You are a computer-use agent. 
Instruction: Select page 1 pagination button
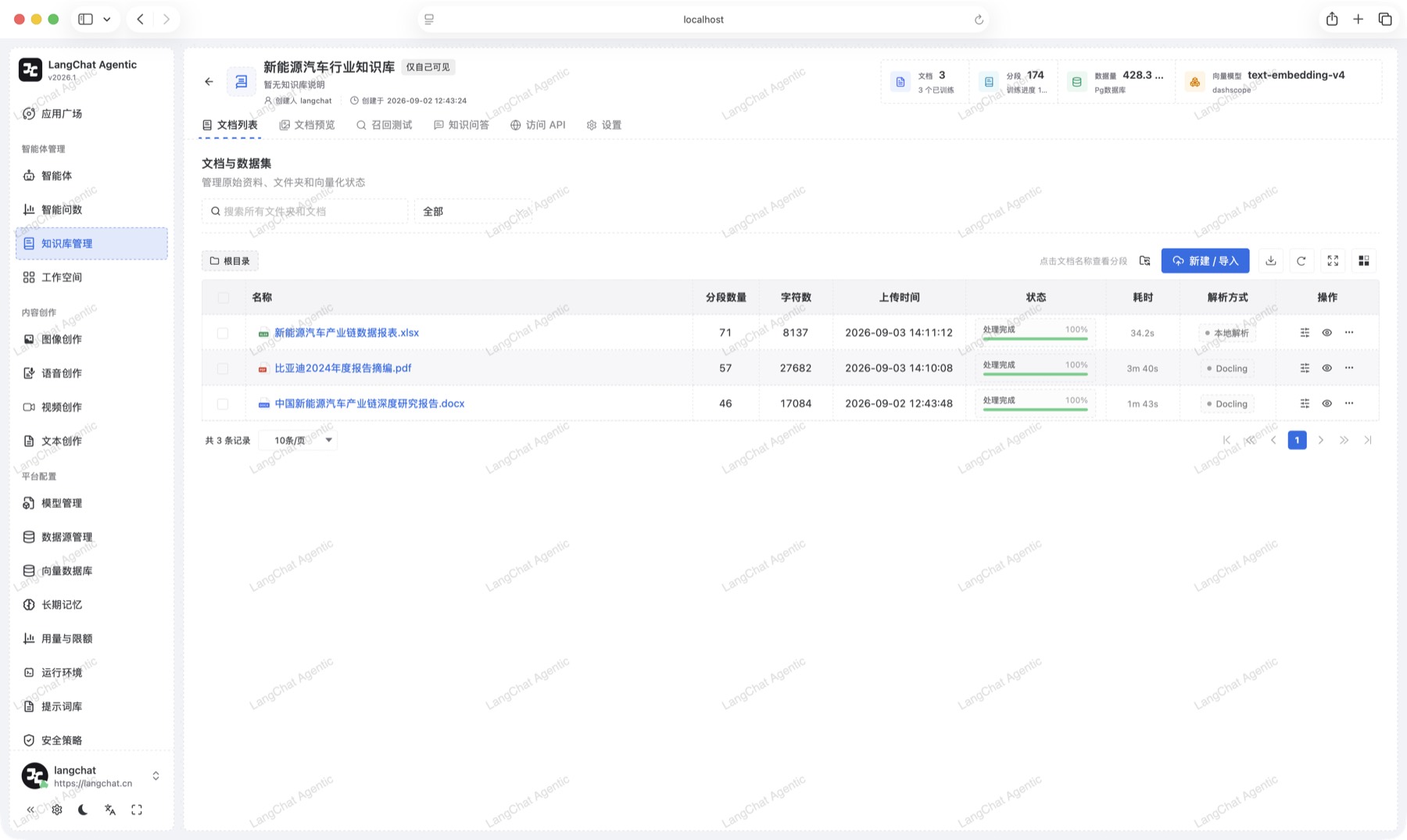[1297, 440]
